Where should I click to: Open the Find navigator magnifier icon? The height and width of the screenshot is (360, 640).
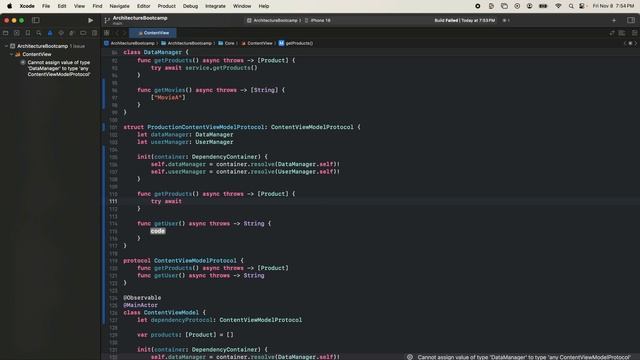[39, 33]
